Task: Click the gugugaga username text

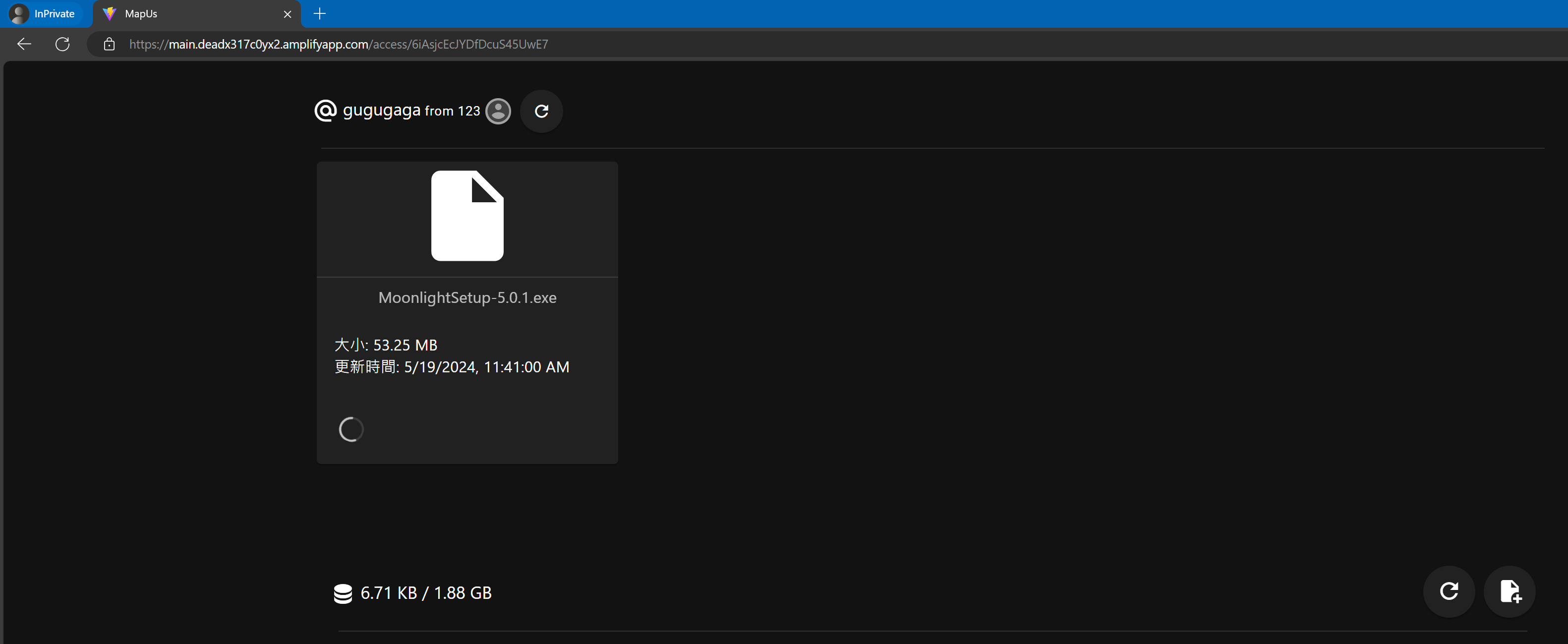Action: pos(381,110)
